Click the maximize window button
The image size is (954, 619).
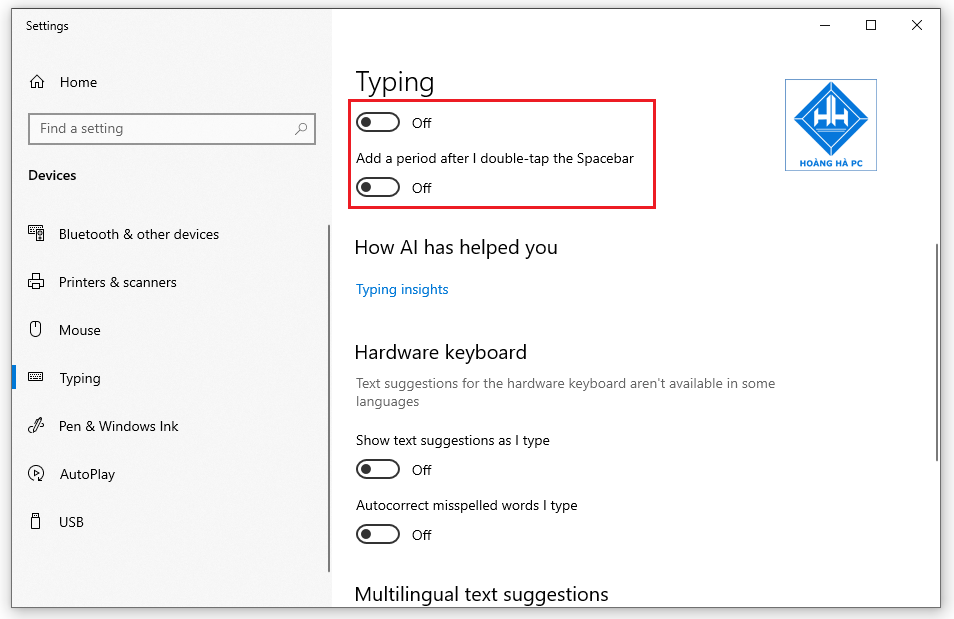870,25
